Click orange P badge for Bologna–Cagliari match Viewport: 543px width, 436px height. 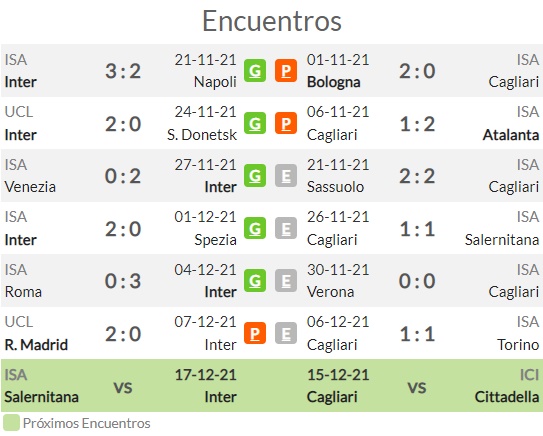pyautogui.click(x=286, y=71)
